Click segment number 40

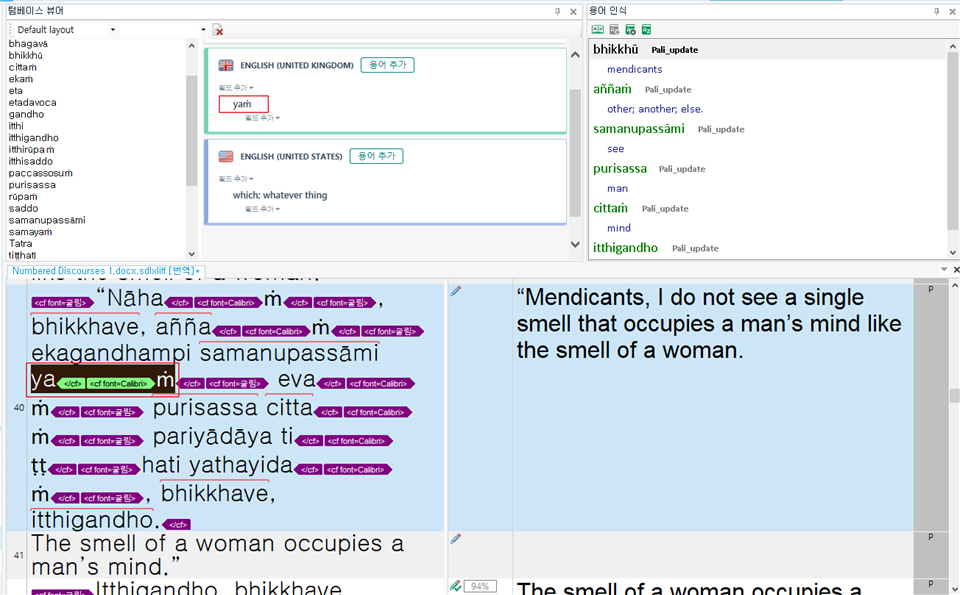pos(18,408)
